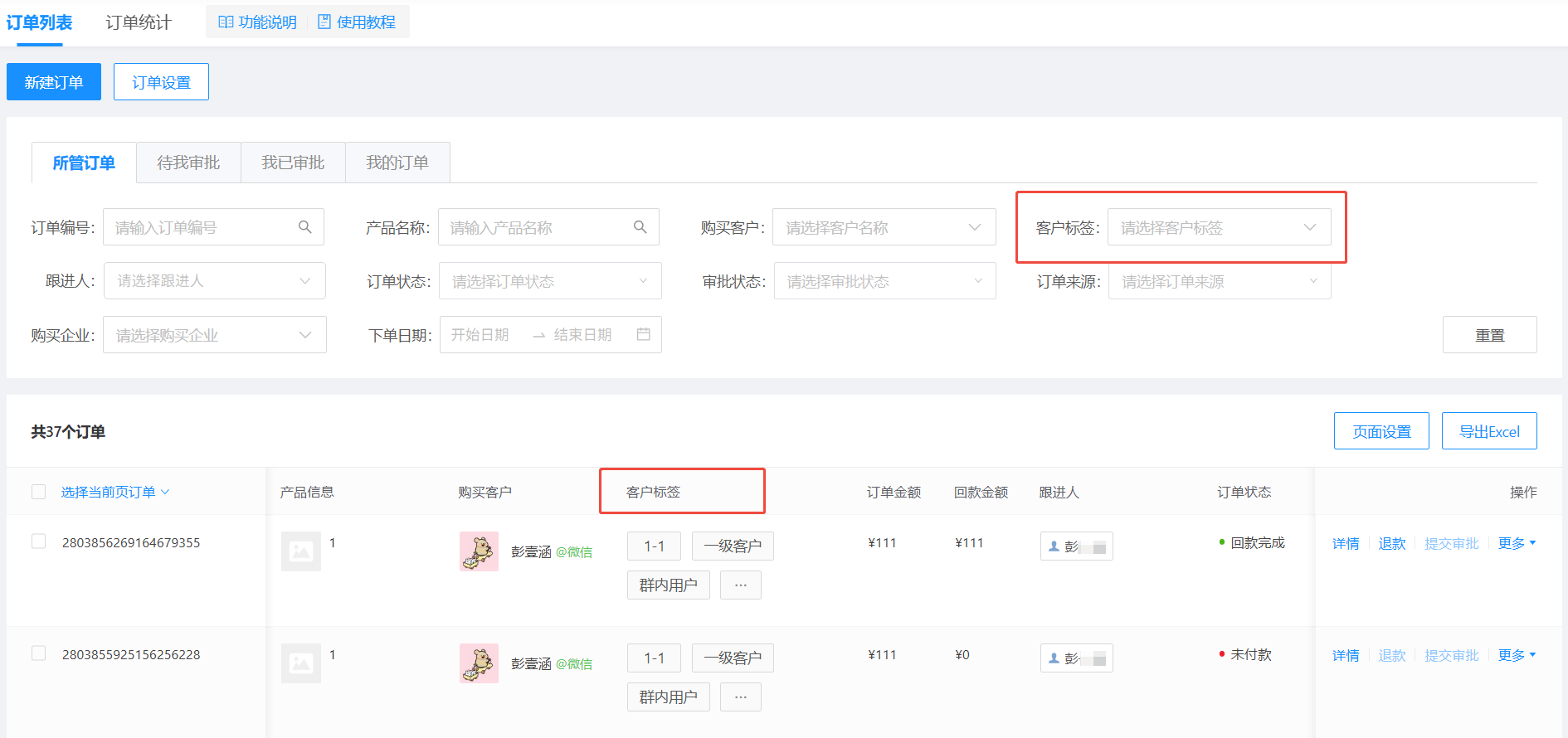Click the 新建订单 button
Image resolution: width=1568 pixels, height=738 pixels.
pyautogui.click(x=54, y=82)
